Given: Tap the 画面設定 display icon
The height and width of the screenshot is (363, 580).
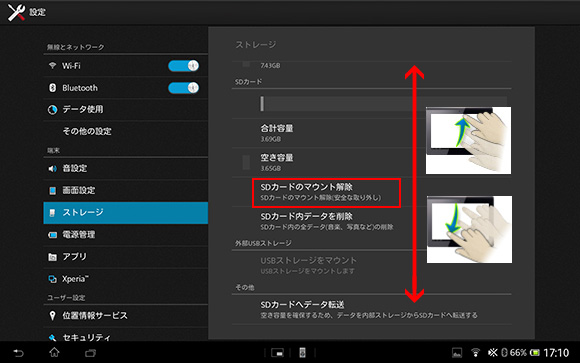Looking at the screenshot, I should [x=52, y=191].
